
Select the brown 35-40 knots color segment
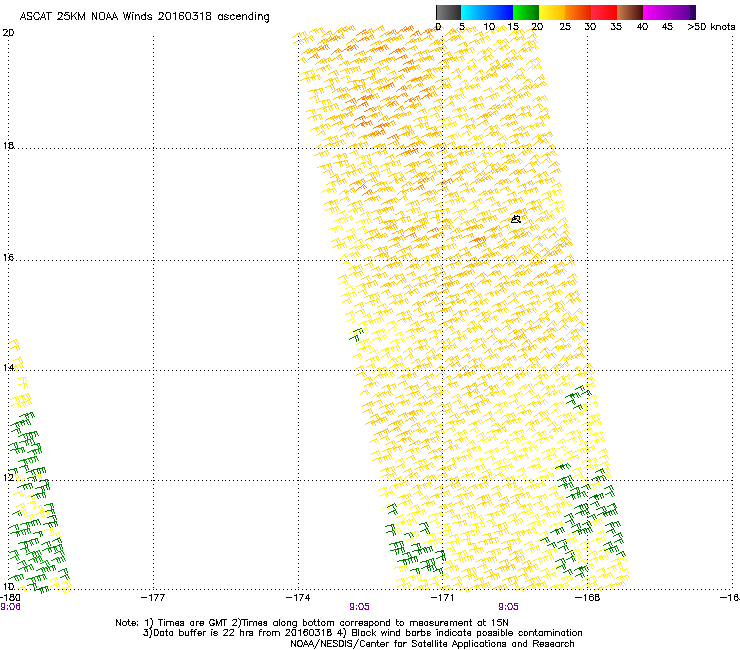pyautogui.click(x=630, y=12)
